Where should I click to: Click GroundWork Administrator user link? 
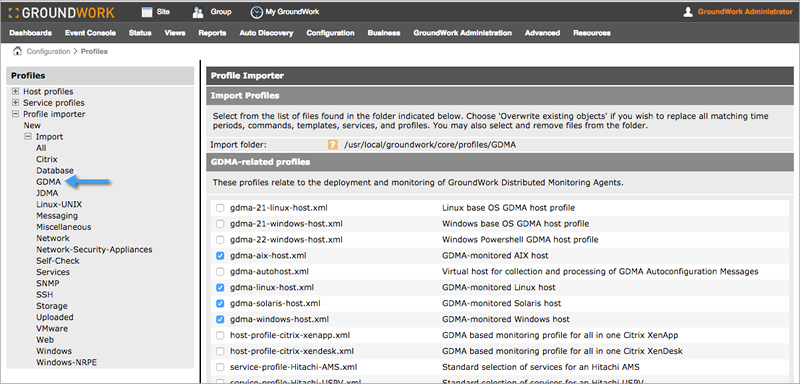coord(745,12)
